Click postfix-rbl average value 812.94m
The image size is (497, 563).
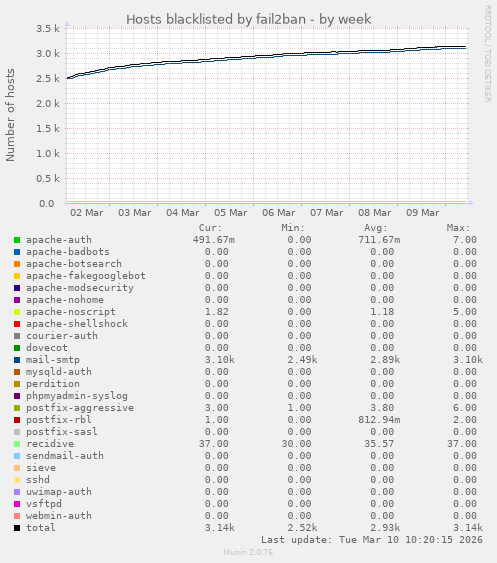[x=379, y=420]
